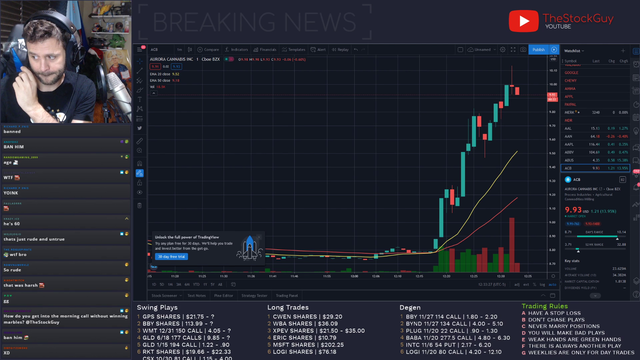This screenshot has height=360, width=640.
Task: Toggle hide all drawings eye icon
Action: tap(140, 192)
